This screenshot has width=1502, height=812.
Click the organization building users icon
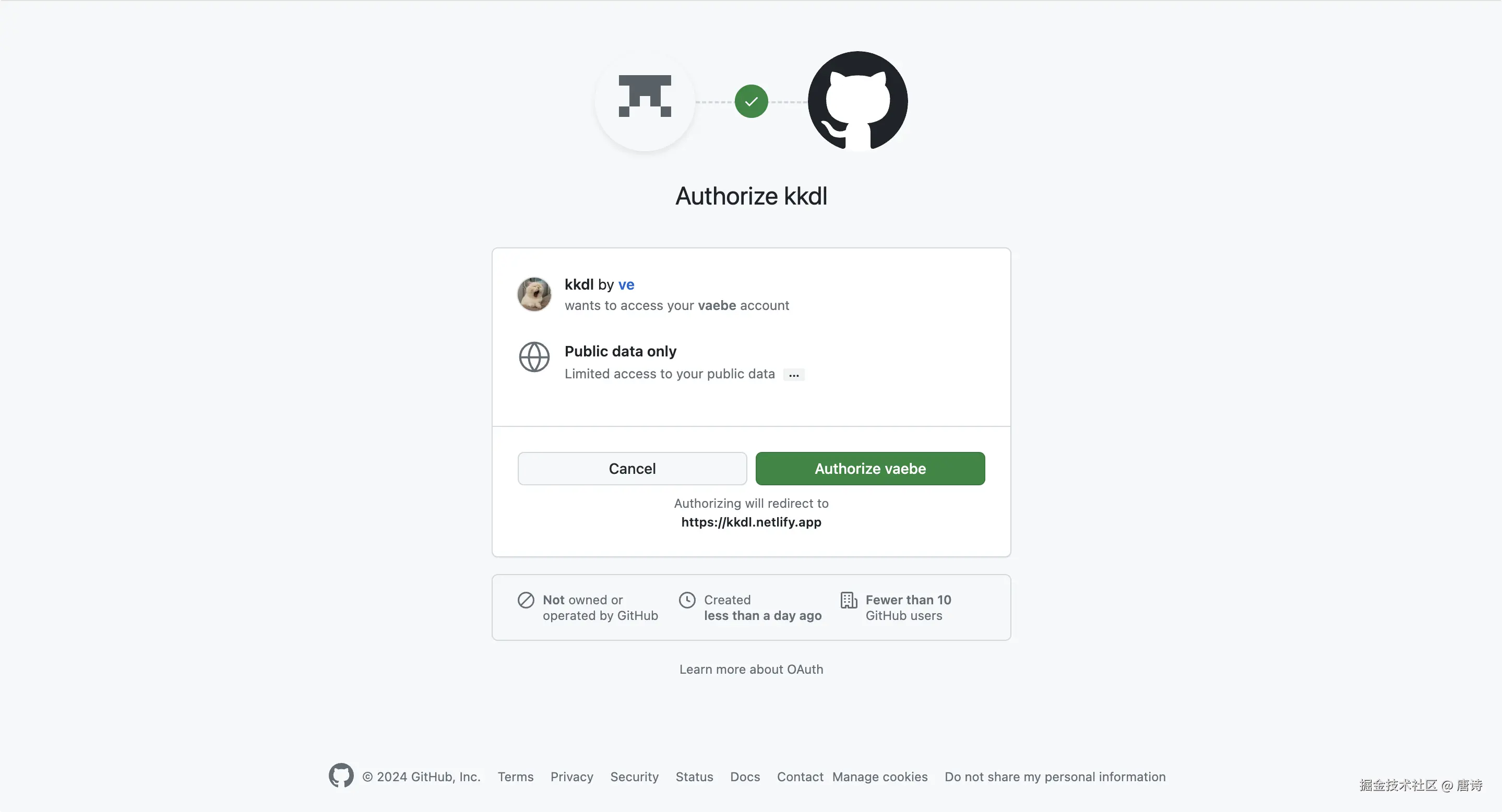click(x=849, y=600)
